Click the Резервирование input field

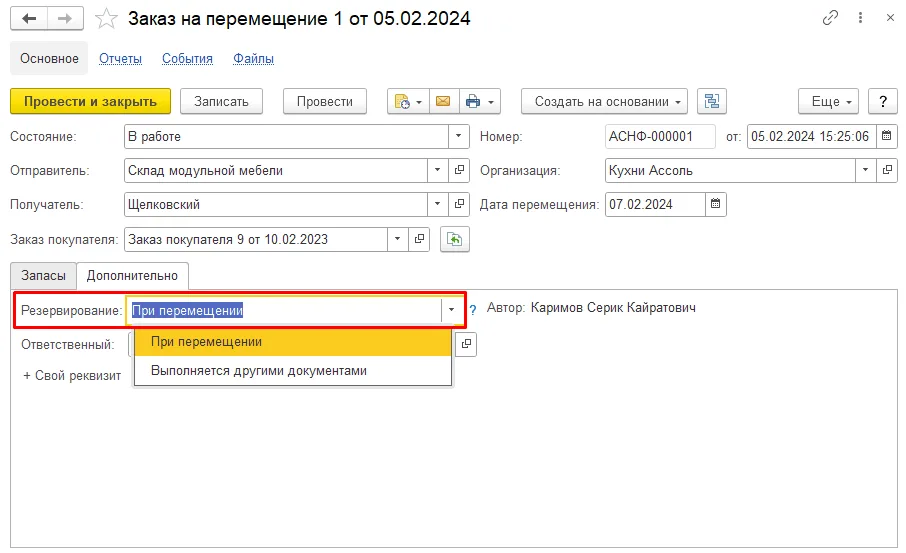coord(285,310)
